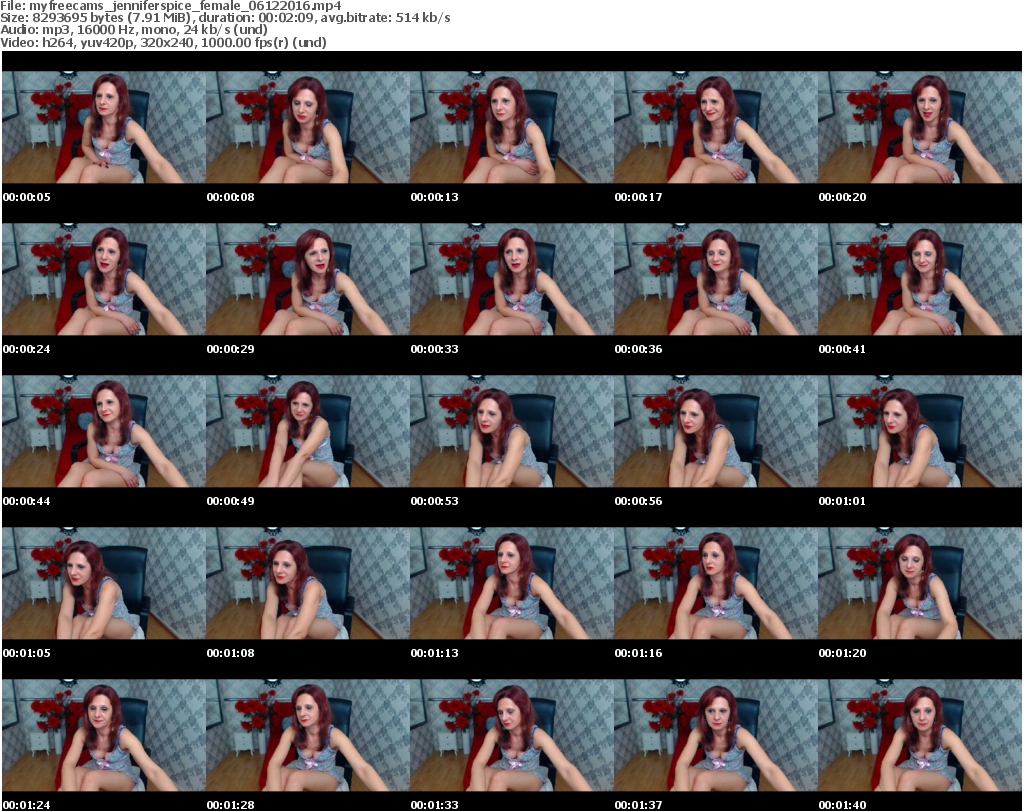Pick the preview frame at 00:01:16
Image resolution: width=1024 pixels, height=811 pixels.
pos(716,583)
